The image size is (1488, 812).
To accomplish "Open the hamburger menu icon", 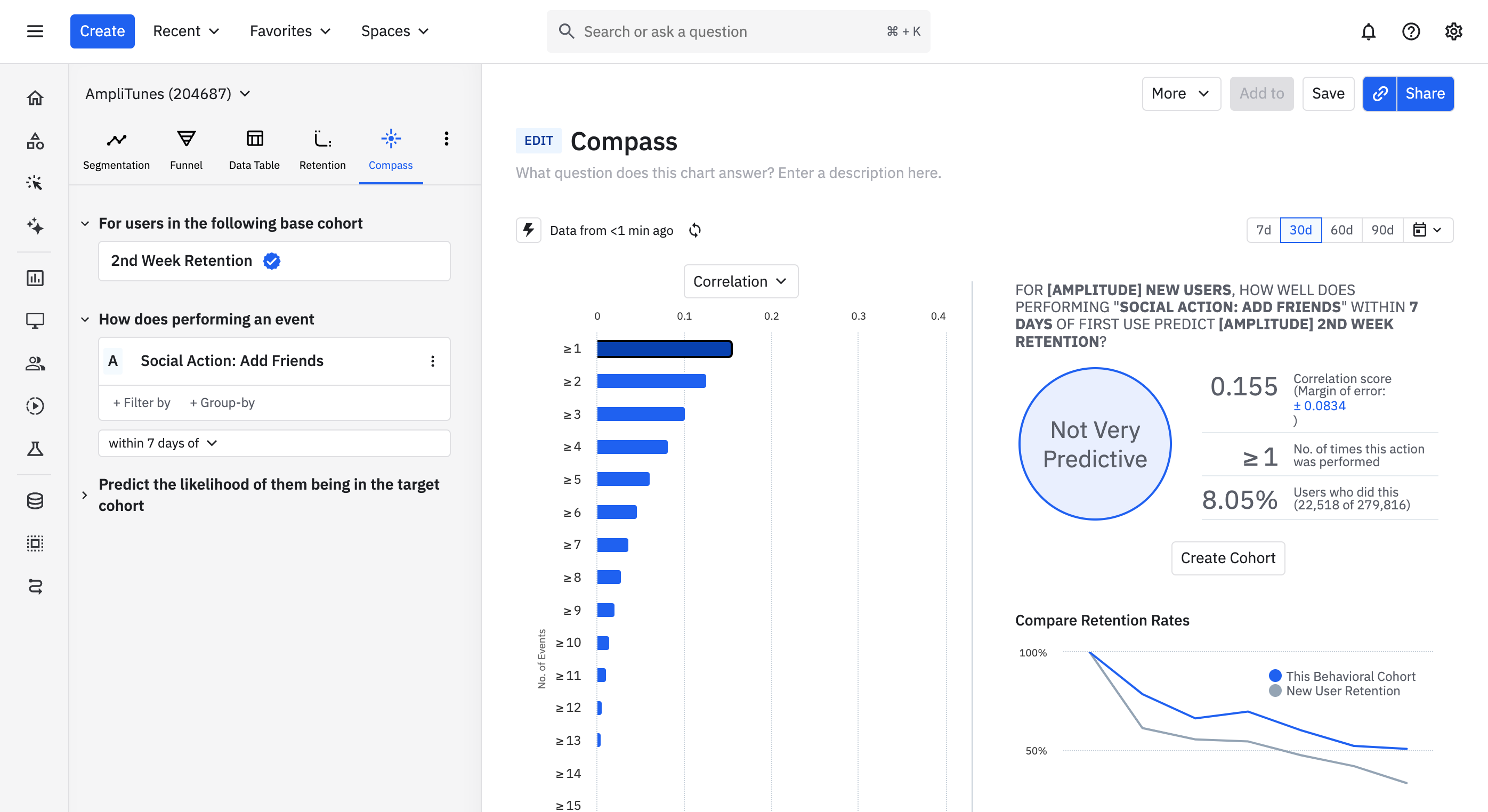I will pyautogui.click(x=35, y=31).
